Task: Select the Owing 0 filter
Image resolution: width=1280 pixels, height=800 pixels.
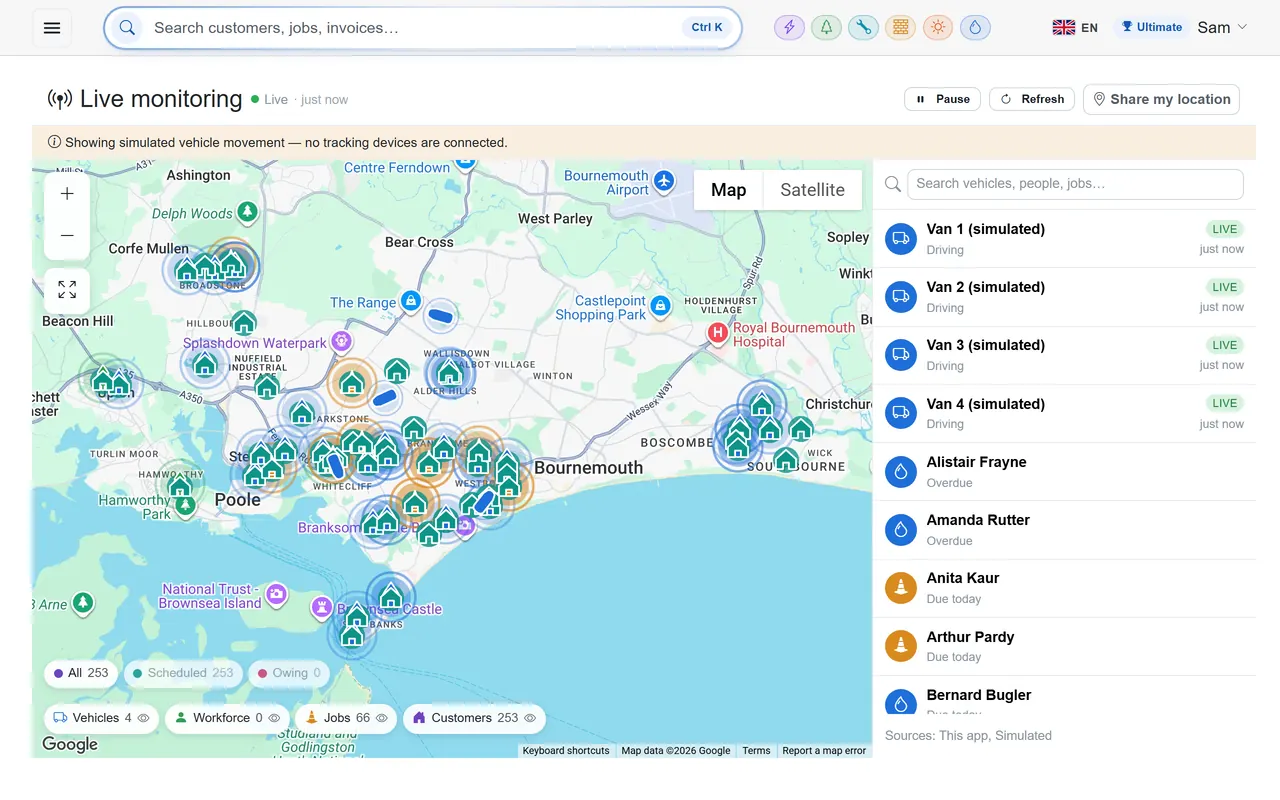Action: click(x=289, y=673)
